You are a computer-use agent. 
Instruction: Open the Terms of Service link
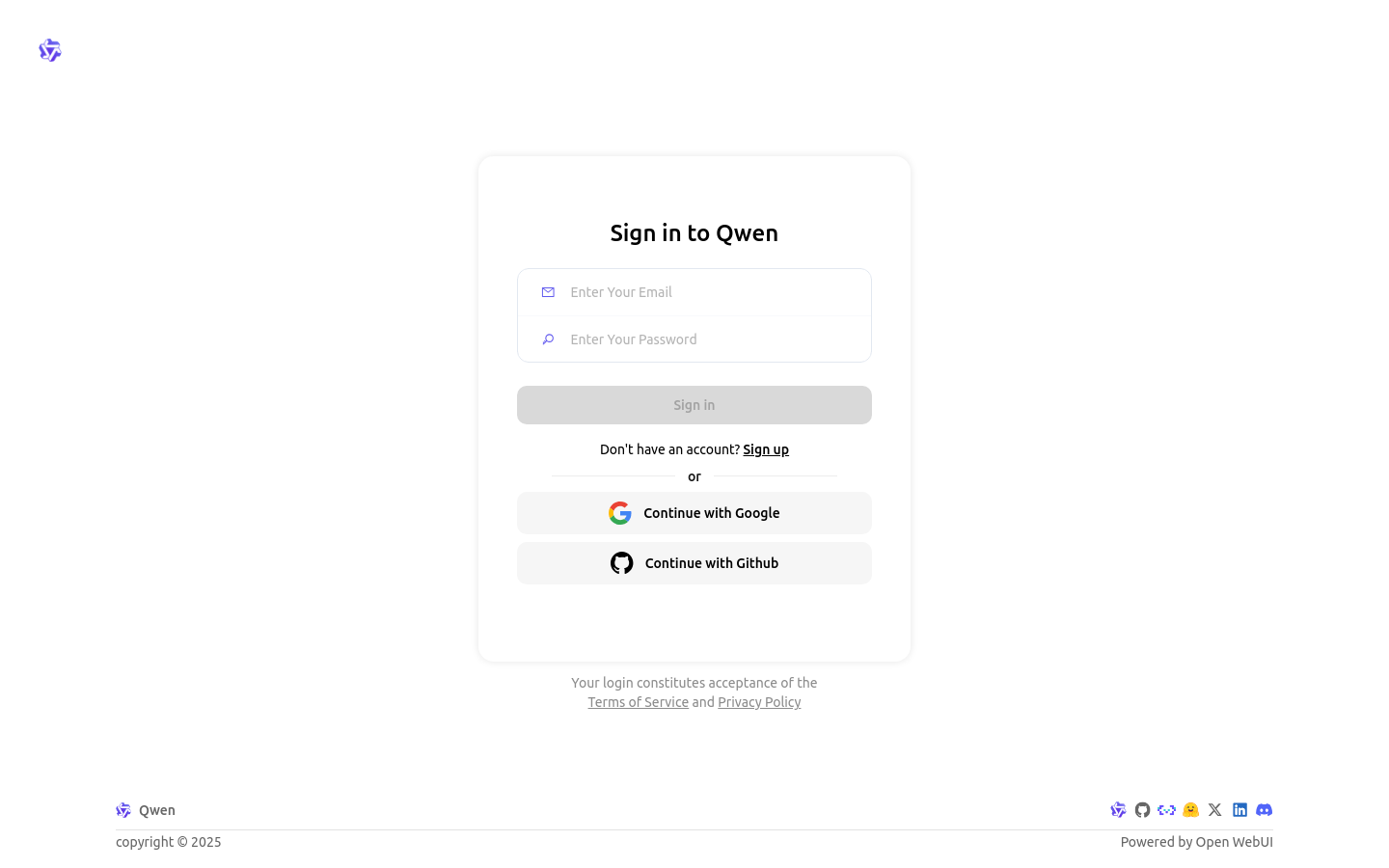click(638, 702)
